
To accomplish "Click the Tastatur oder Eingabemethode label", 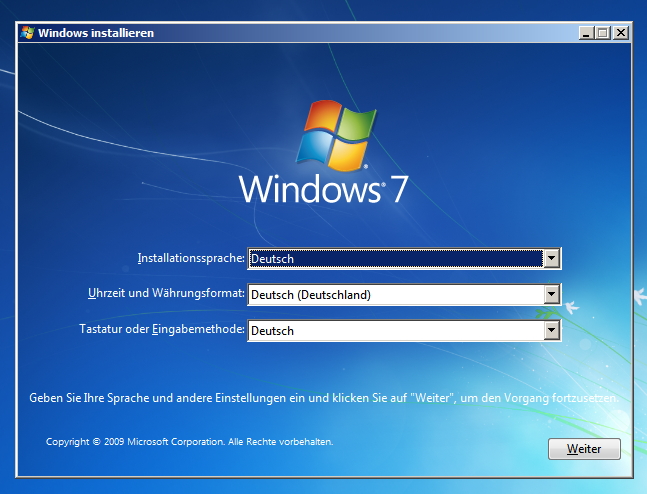I will pyautogui.click(x=162, y=329).
